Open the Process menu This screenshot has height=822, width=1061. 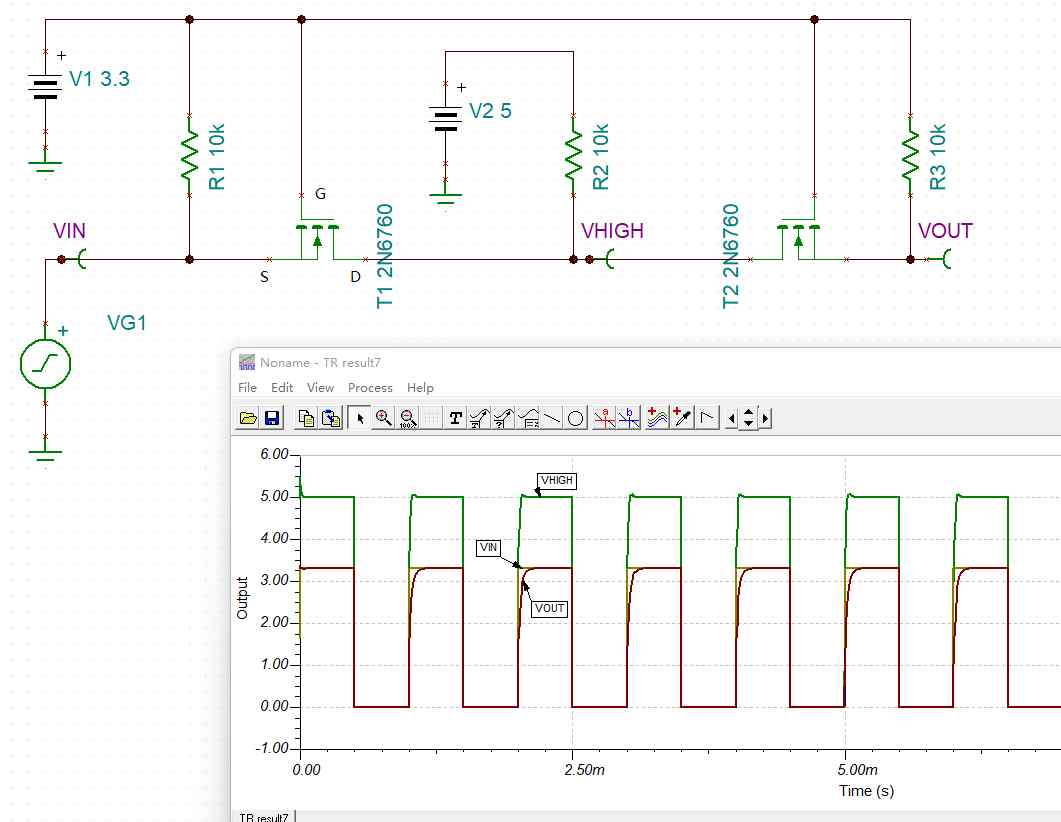point(370,388)
